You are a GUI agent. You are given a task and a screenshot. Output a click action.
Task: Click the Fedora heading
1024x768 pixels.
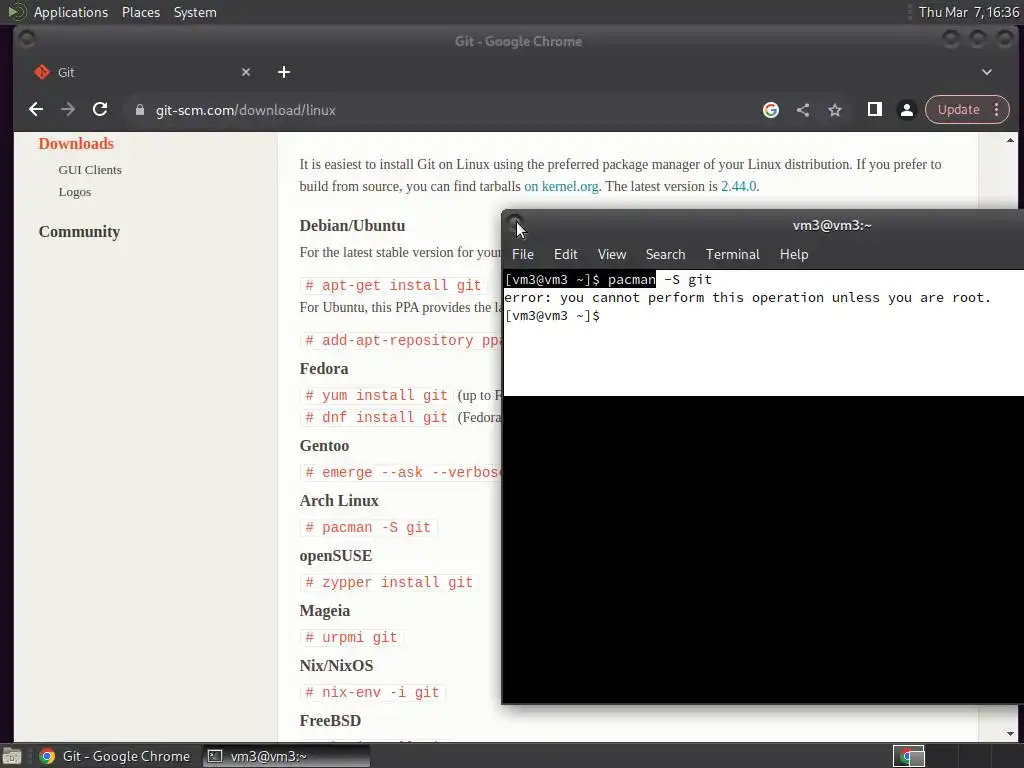click(x=324, y=369)
